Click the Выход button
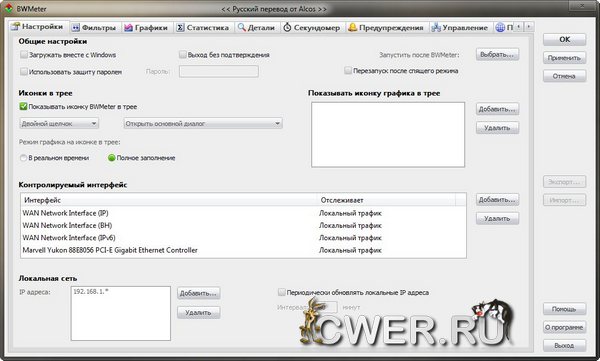The image size is (600, 361). 564,346
